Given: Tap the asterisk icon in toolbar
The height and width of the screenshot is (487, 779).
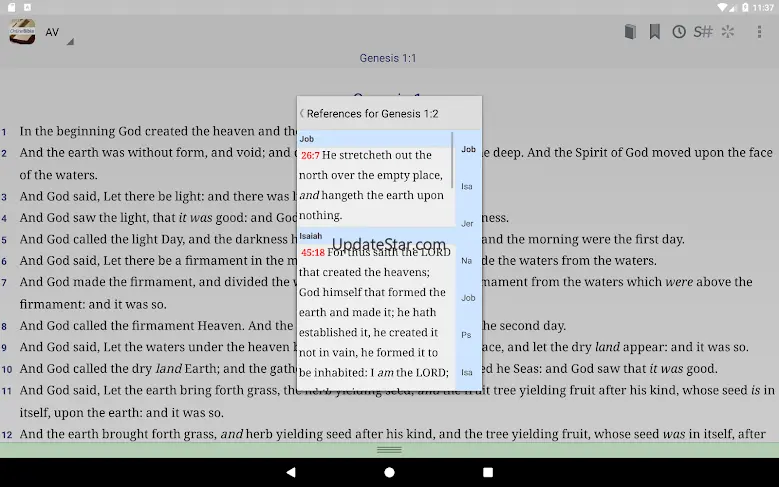Looking at the screenshot, I should point(728,32).
